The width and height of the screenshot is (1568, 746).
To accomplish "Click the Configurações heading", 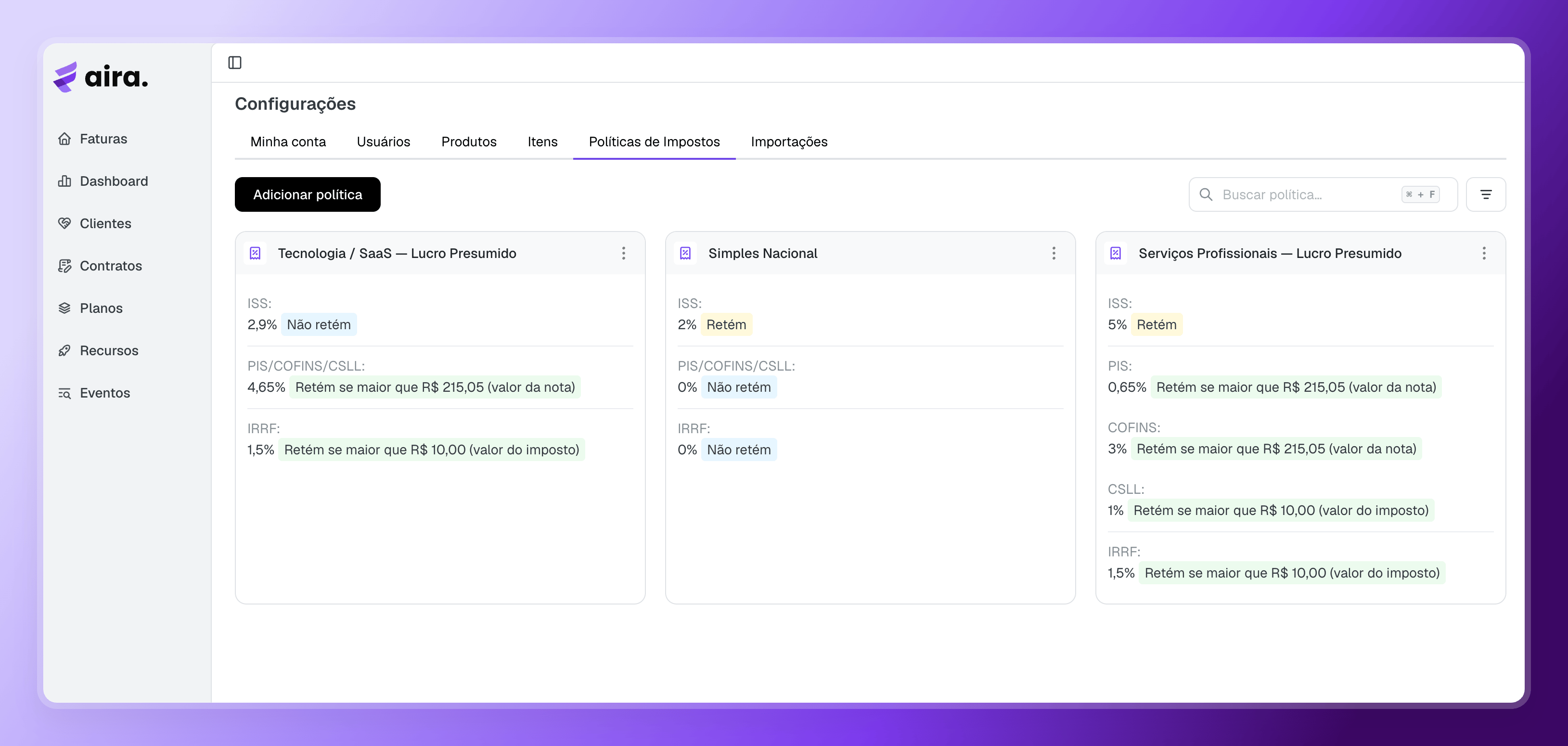I will pyautogui.click(x=295, y=104).
